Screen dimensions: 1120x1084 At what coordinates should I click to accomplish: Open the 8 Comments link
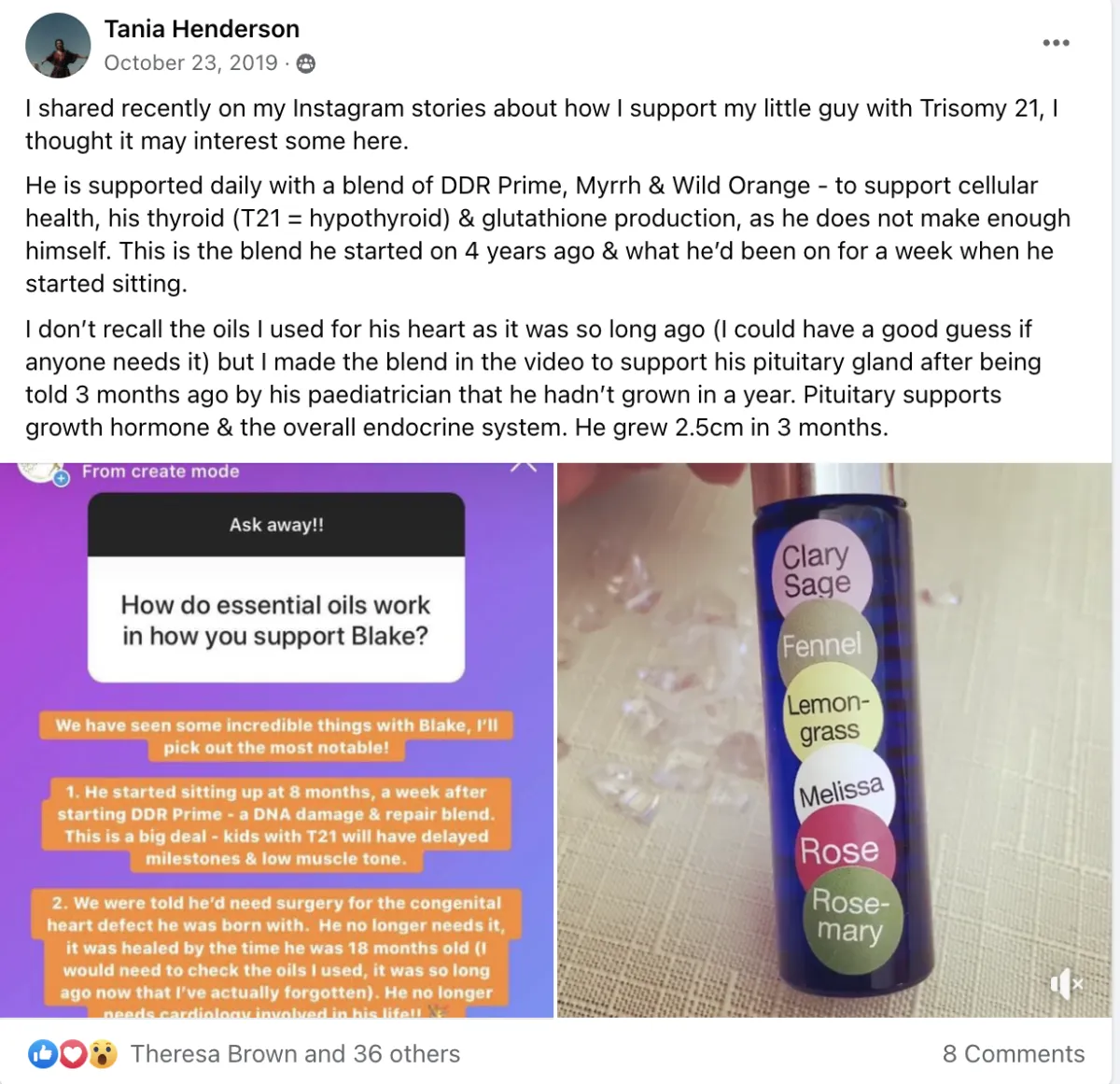1014,1054
